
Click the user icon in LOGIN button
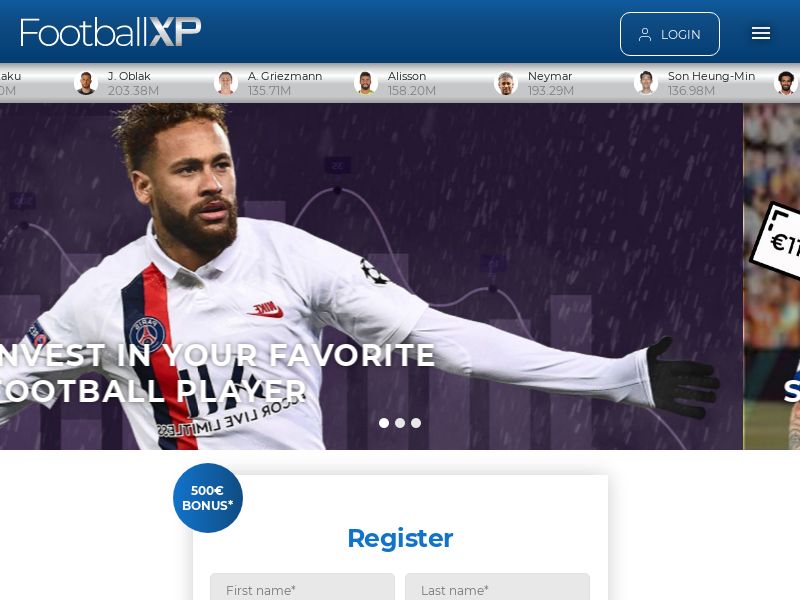(x=645, y=34)
